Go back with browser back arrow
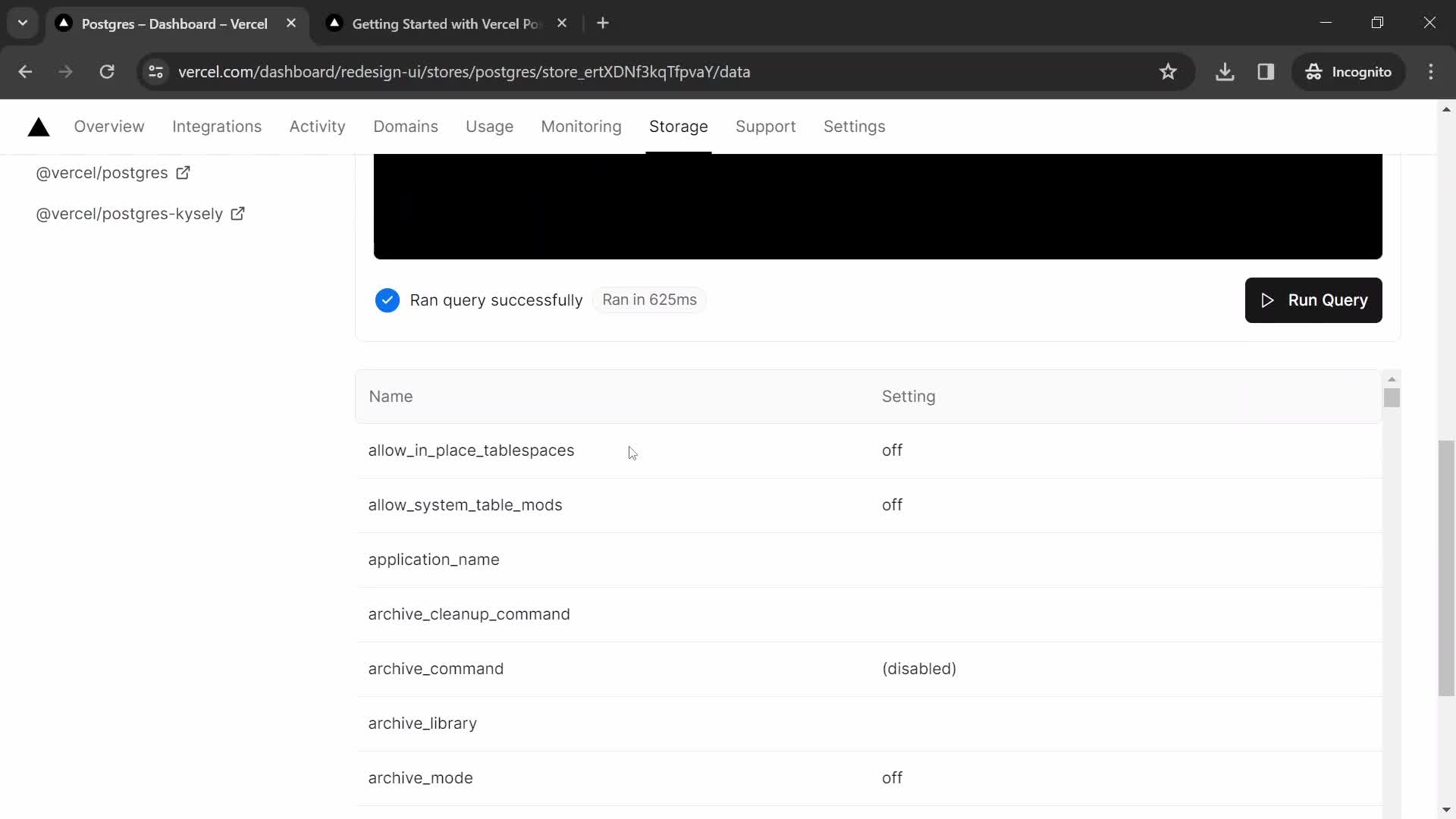This screenshot has height=819, width=1456. click(x=25, y=72)
